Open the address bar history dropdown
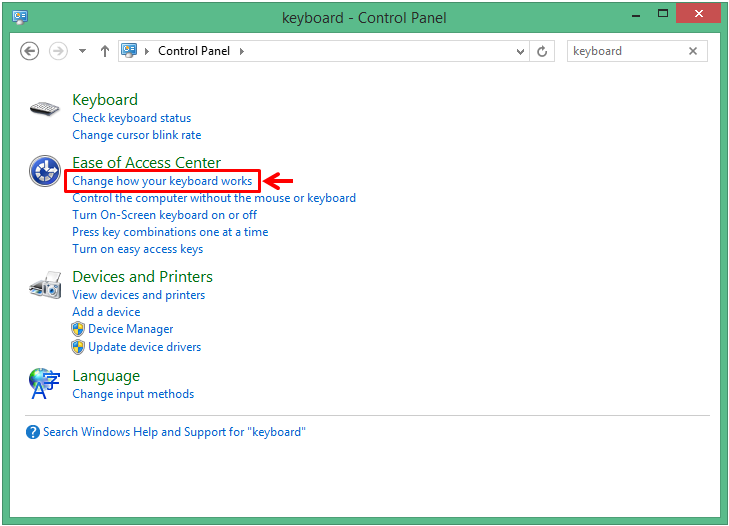Viewport: 729px width, 526px height. (520, 52)
